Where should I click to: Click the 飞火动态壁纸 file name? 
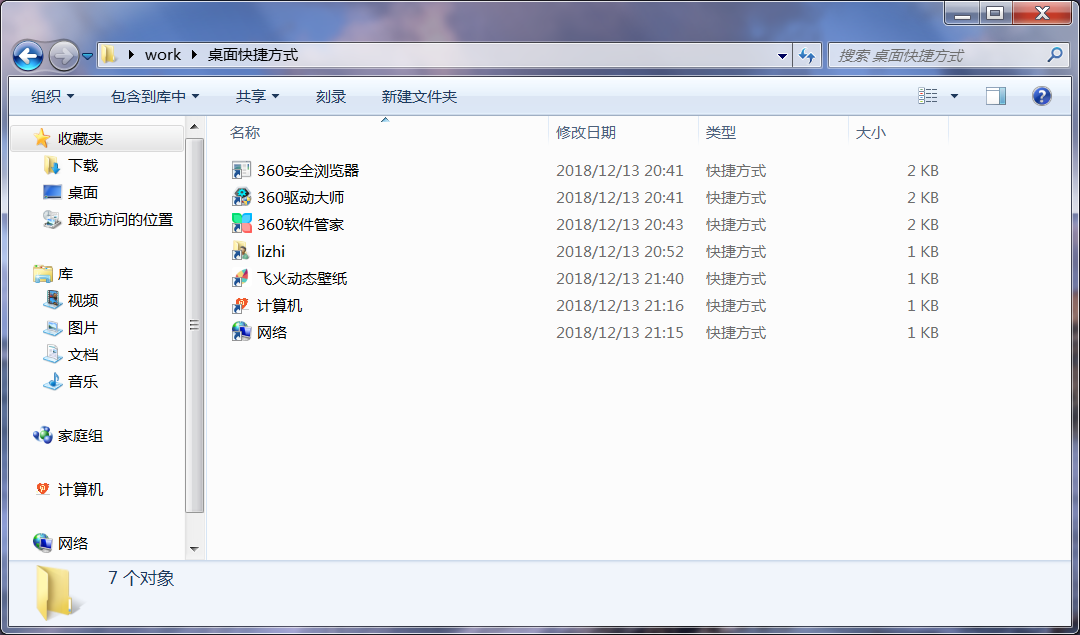tap(302, 278)
